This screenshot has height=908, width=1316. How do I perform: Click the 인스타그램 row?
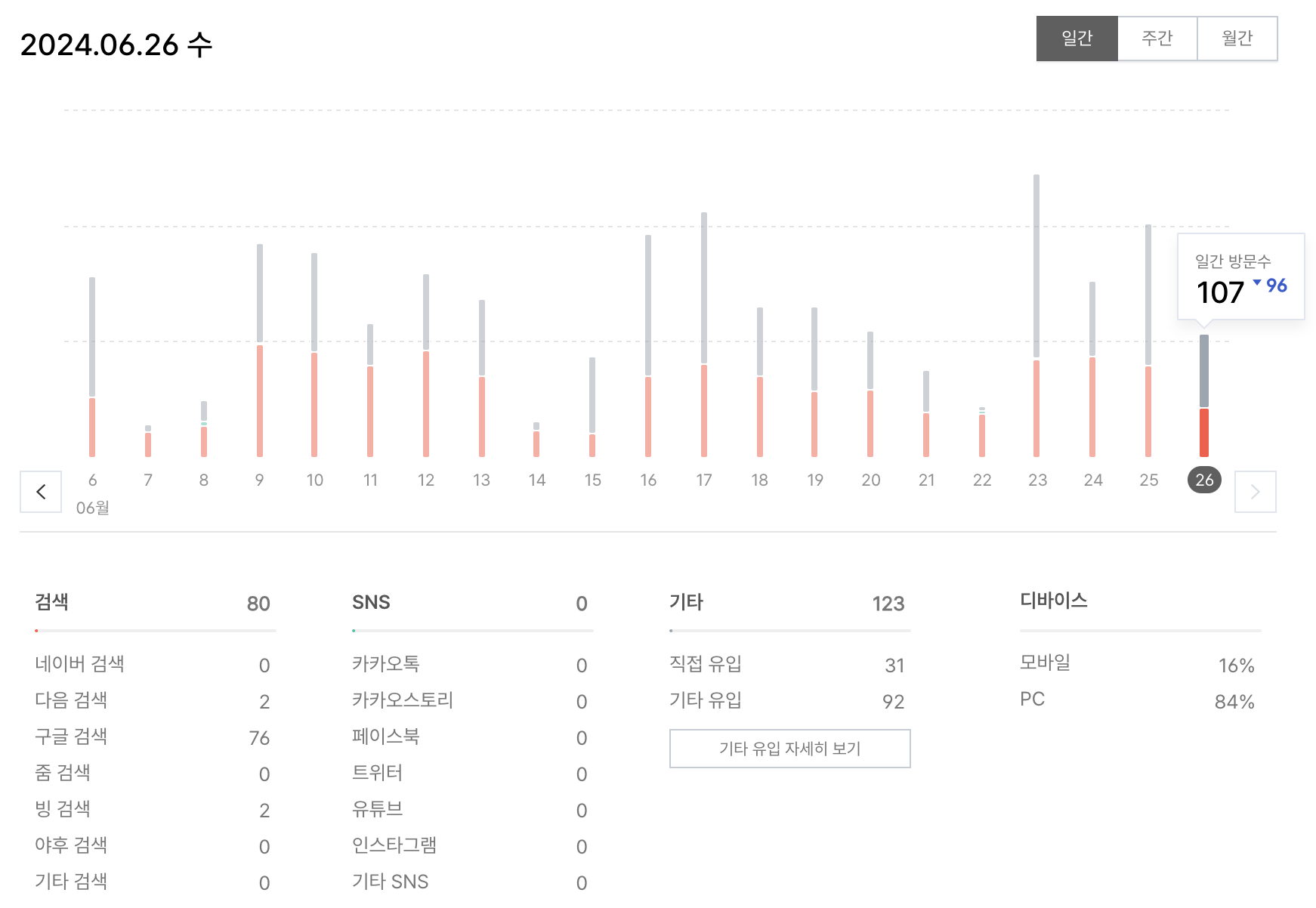[x=472, y=845]
